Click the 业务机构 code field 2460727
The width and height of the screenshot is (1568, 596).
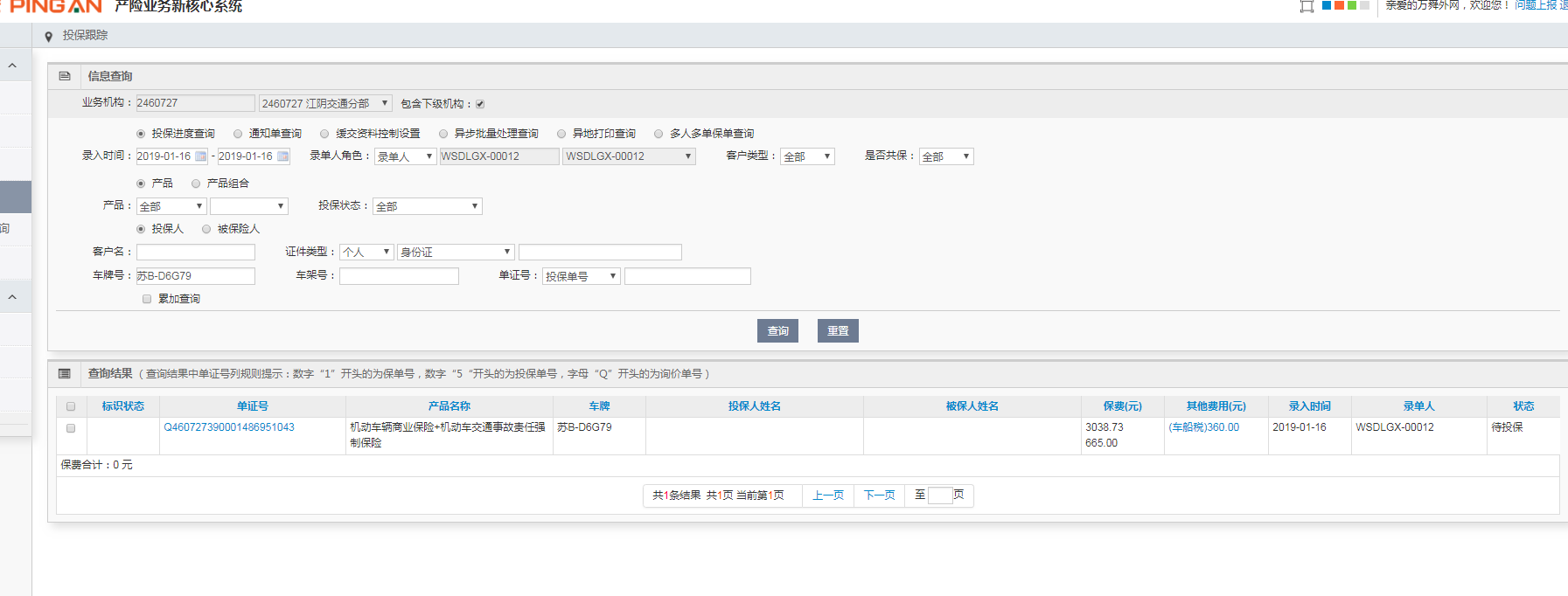coord(196,103)
